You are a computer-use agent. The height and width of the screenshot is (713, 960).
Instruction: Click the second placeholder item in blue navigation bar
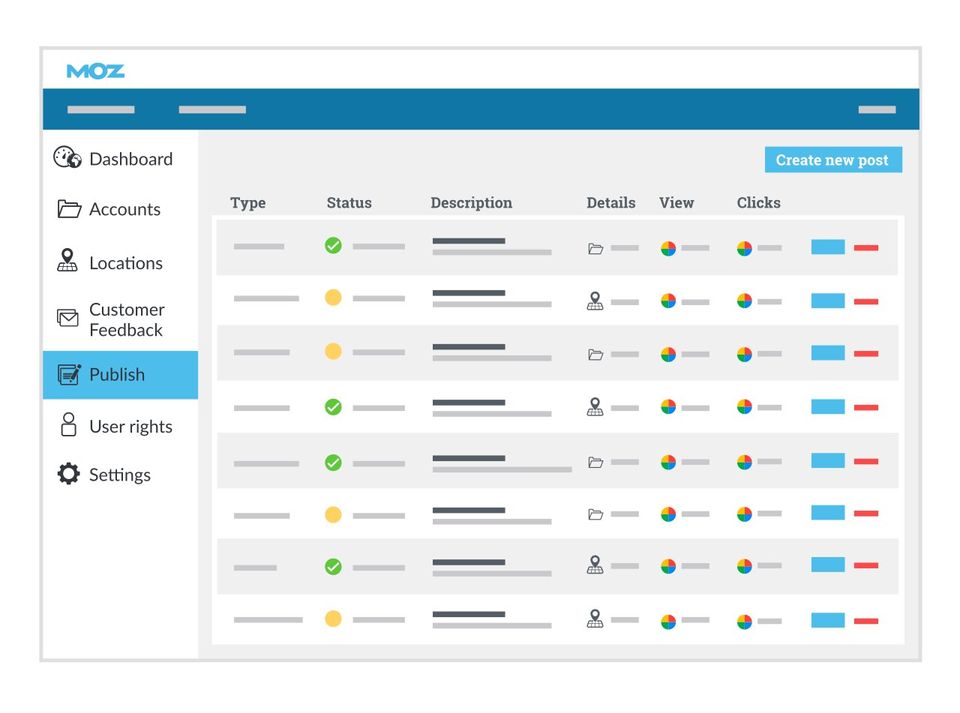tap(212, 110)
